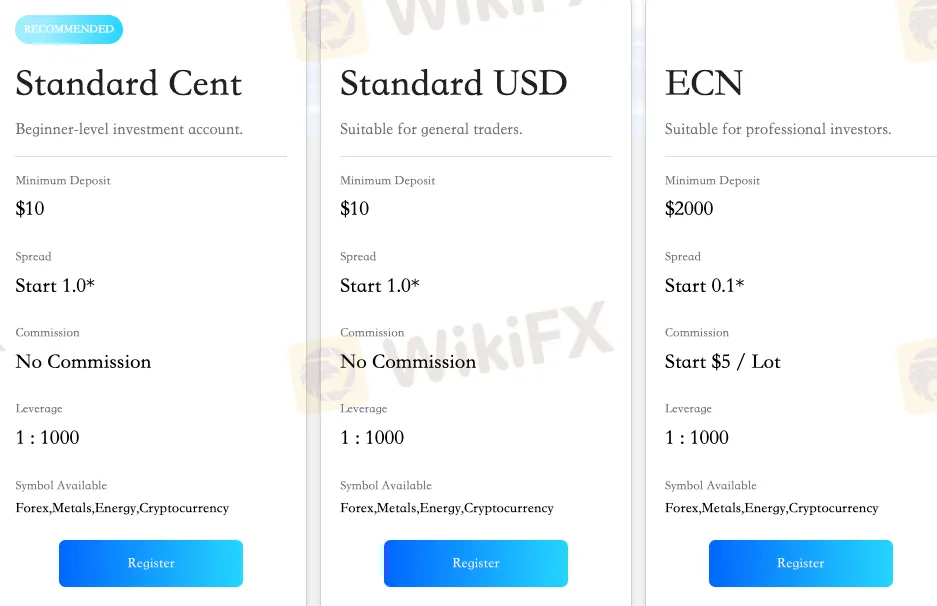Click Register under the Standard Cent account
Viewport: 937px width, 606px height.
tap(151, 563)
